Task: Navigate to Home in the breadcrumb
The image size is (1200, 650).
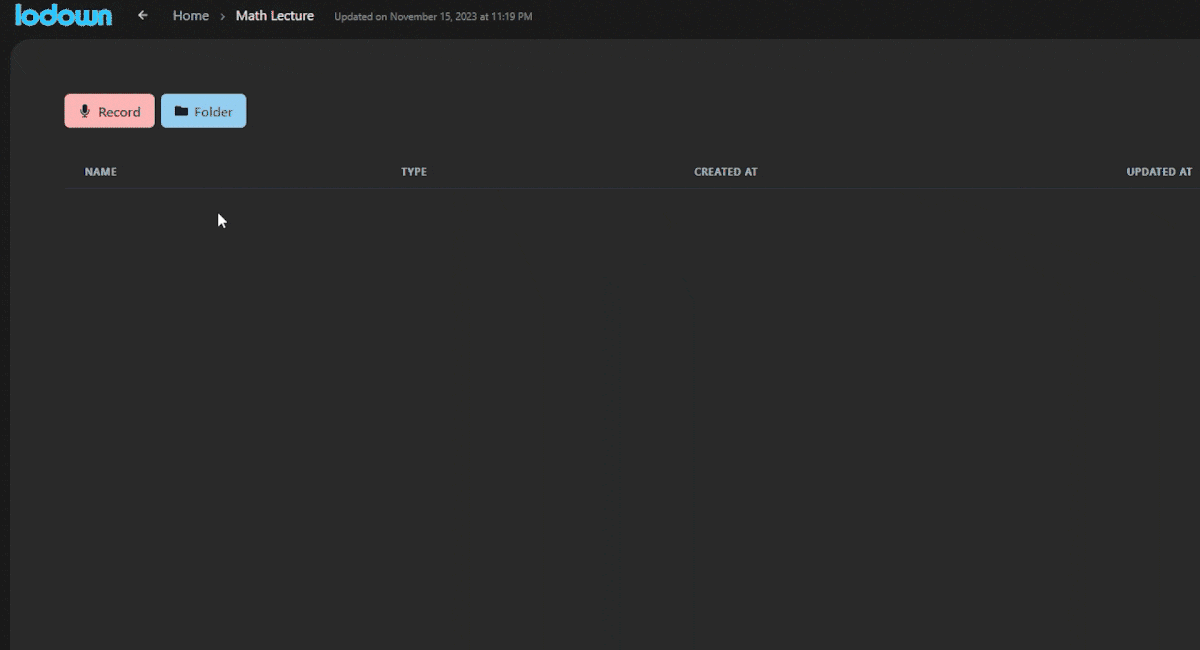Action: [x=190, y=16]
